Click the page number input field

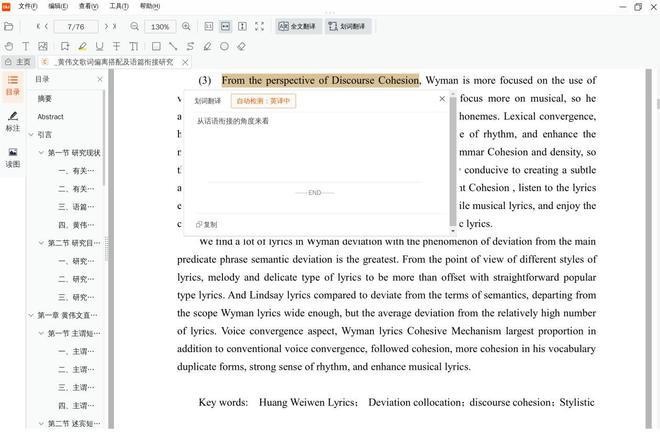coord(75,26)
